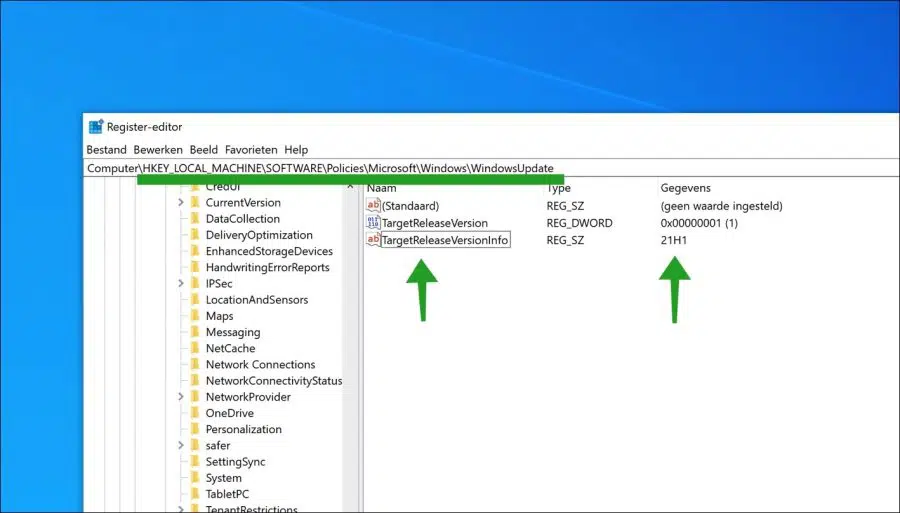Click the NetworkConnectivityStatus folder icon
This screenshot has width=900, height=513.
tap(195, 380)
